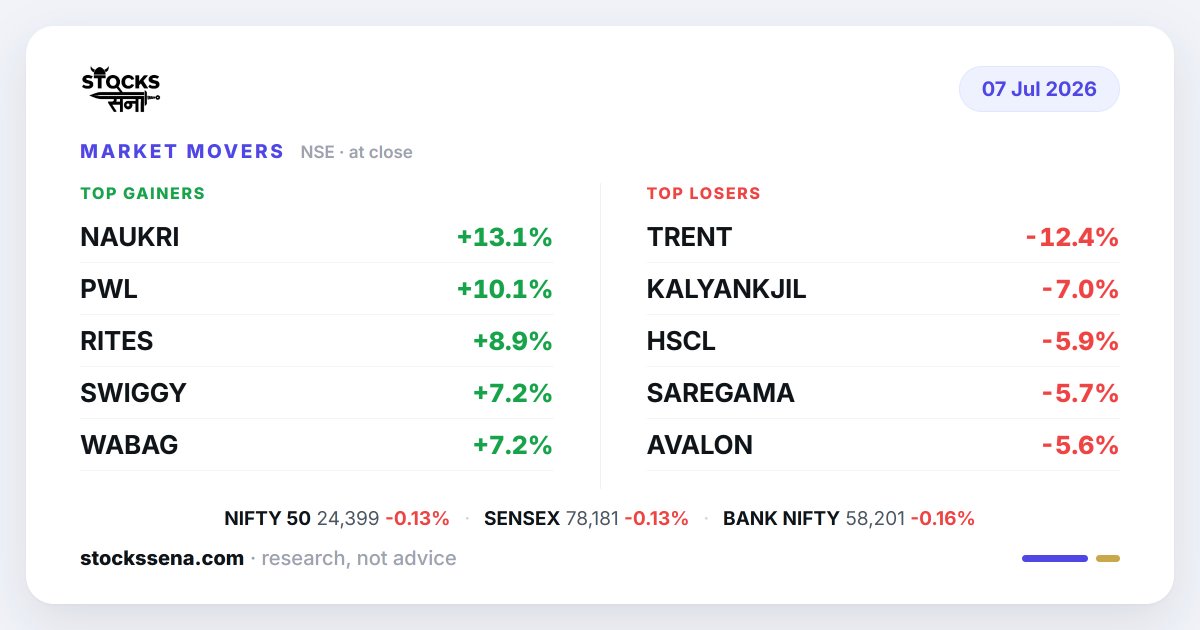Select HSCL in top losers

click(681, 342)
